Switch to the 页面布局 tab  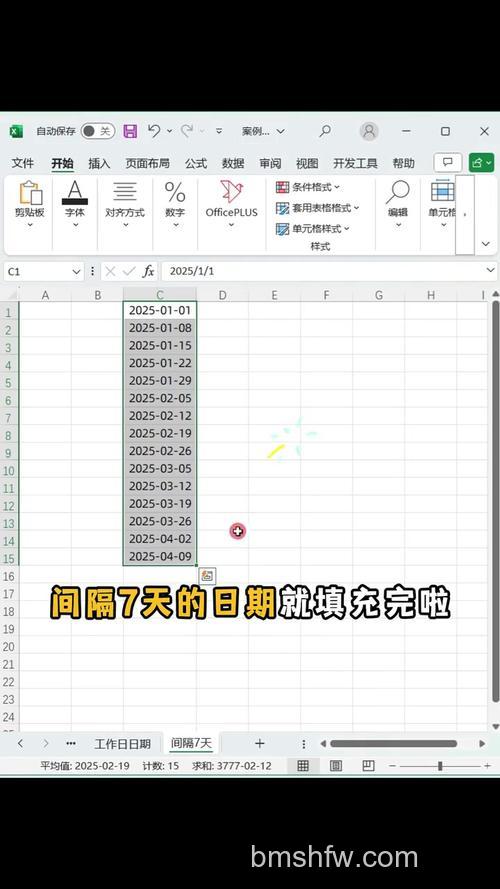(x=147, y=163)
